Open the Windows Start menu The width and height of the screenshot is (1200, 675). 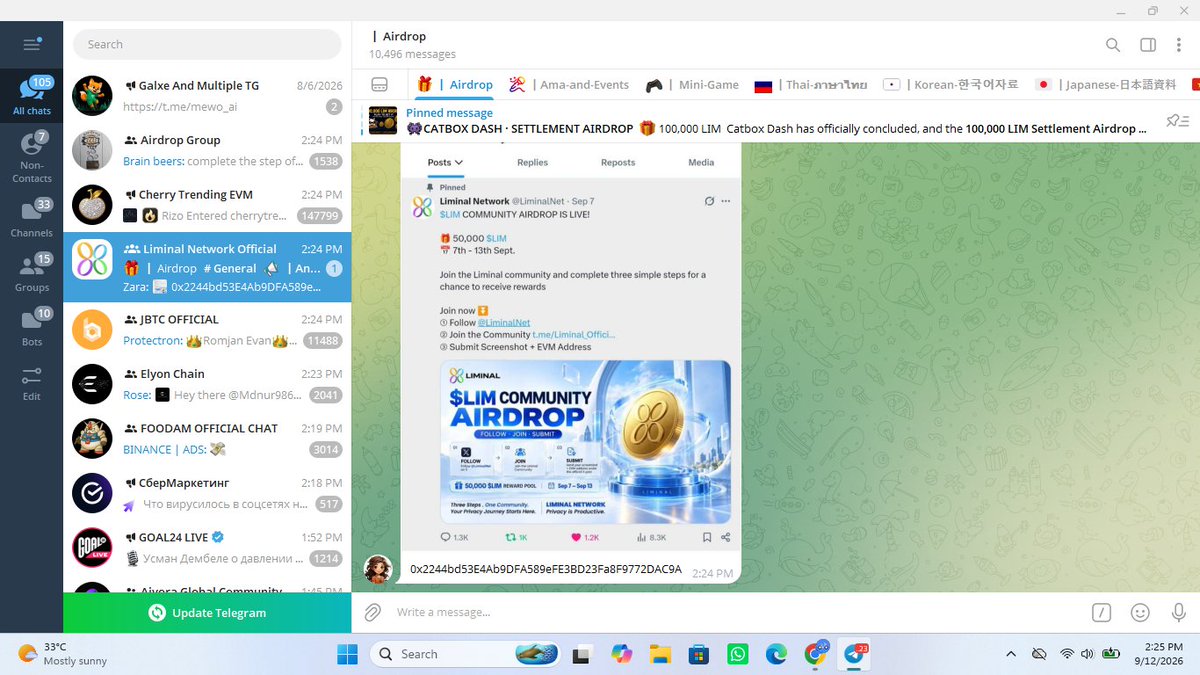(347, 654)
